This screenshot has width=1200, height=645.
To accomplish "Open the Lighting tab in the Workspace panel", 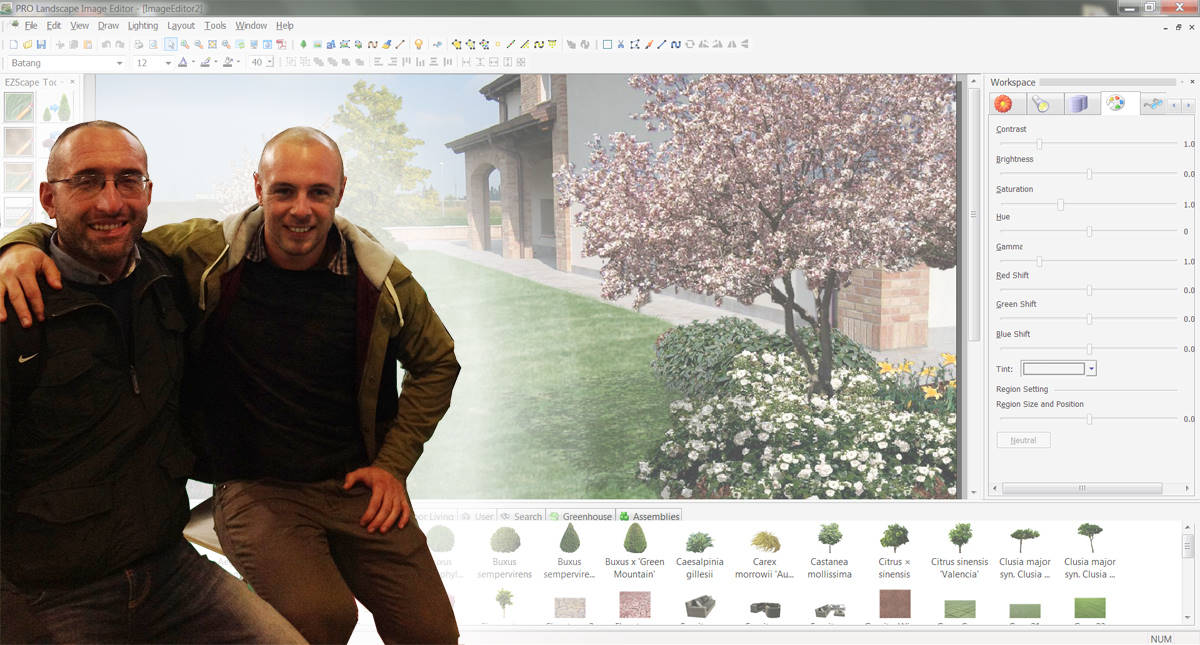I will [1042, 103].
